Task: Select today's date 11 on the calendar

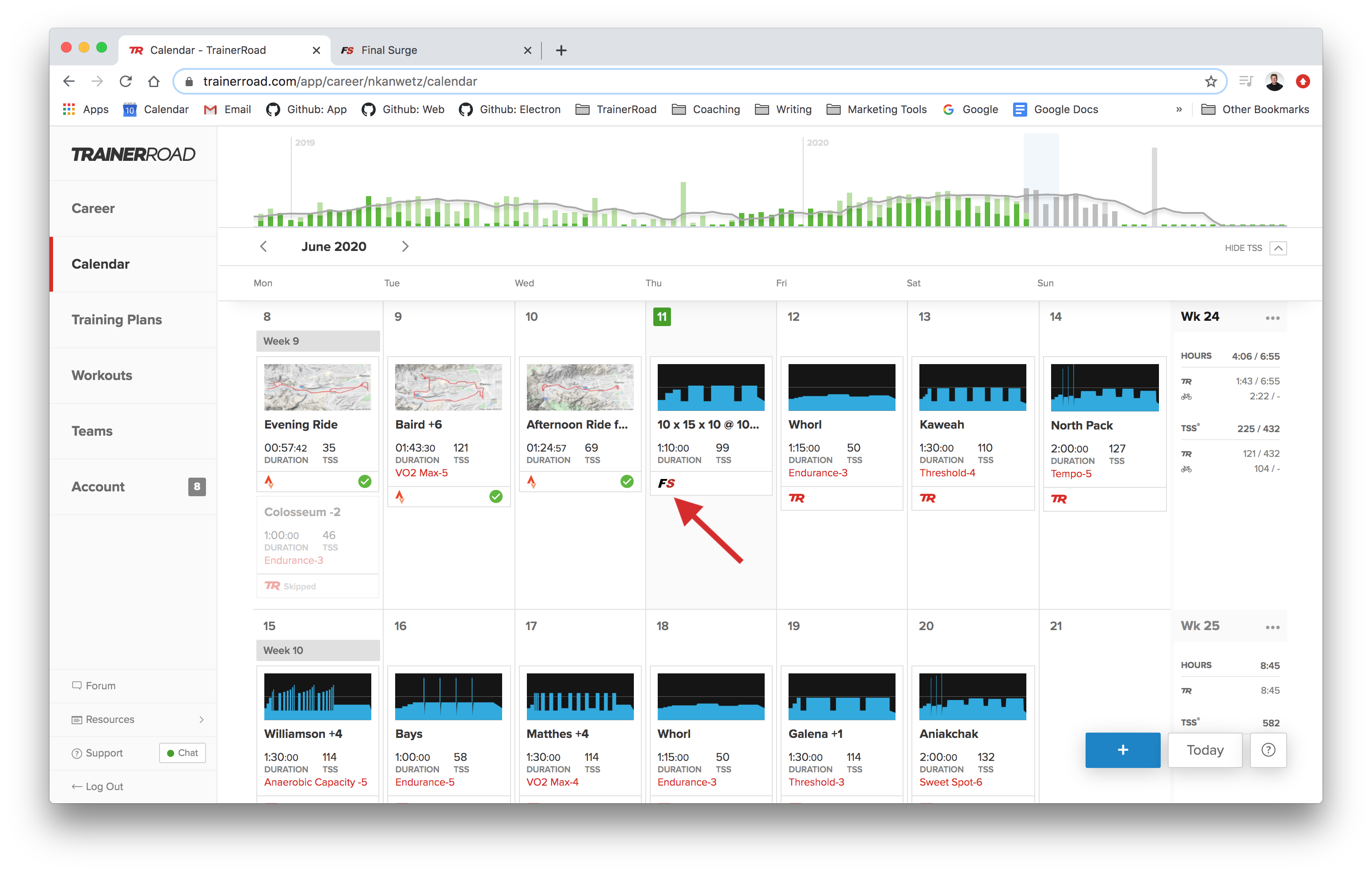Action: 662,317
